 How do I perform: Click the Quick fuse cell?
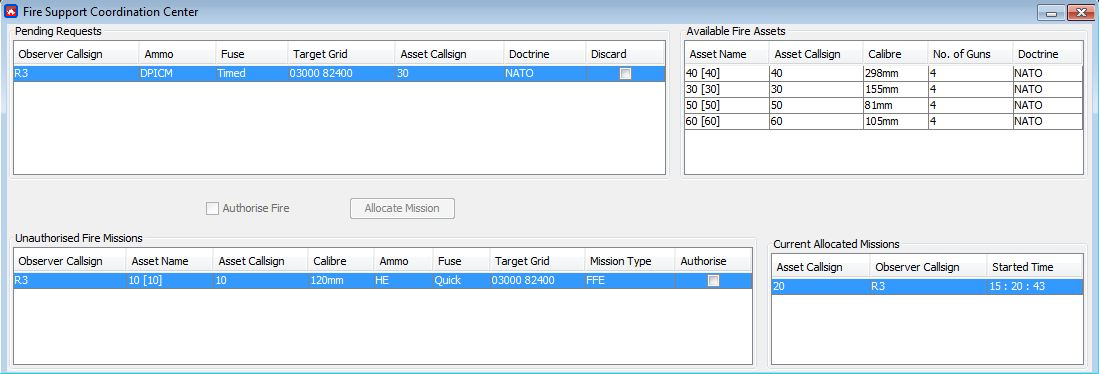coord(460,280)
